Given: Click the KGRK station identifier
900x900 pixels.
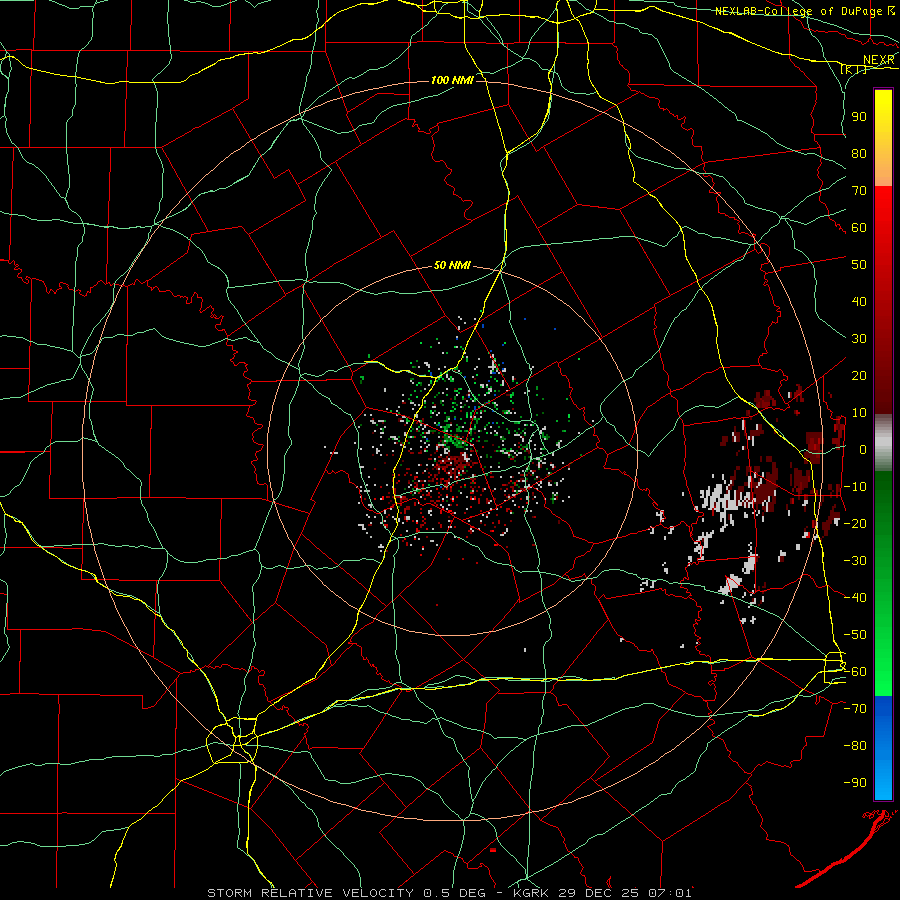Looking at the screenshot, I should click(x=529, y=893).
